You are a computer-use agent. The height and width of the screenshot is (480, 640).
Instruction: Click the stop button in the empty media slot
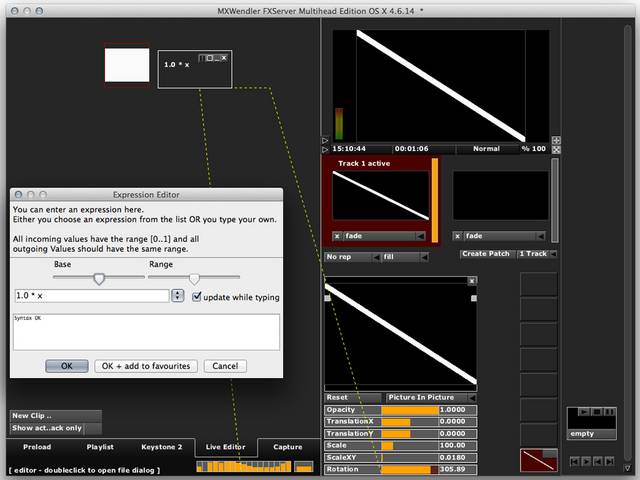pos(596,412)
